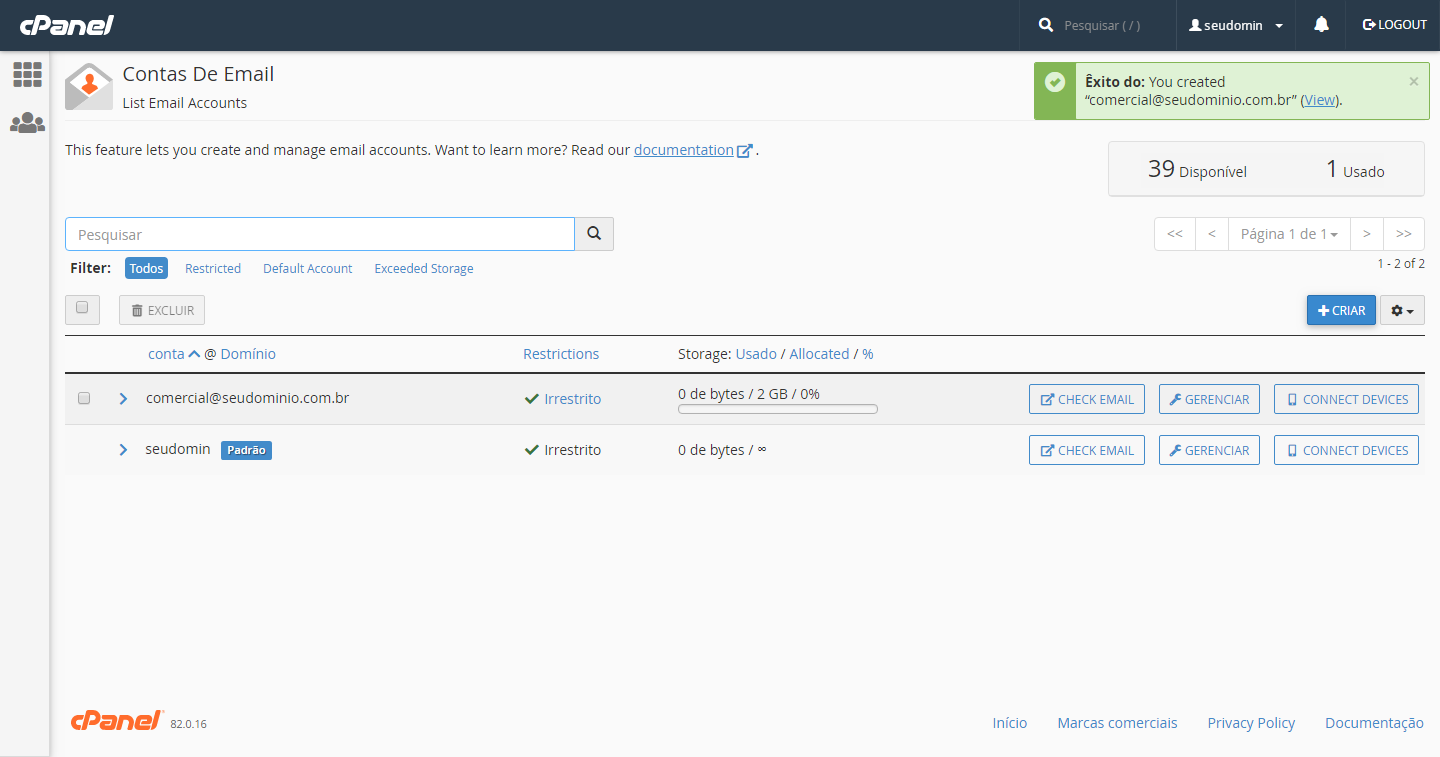Click the Contas De Email envelope icon
1440x757 pixels.
point(89,86)
